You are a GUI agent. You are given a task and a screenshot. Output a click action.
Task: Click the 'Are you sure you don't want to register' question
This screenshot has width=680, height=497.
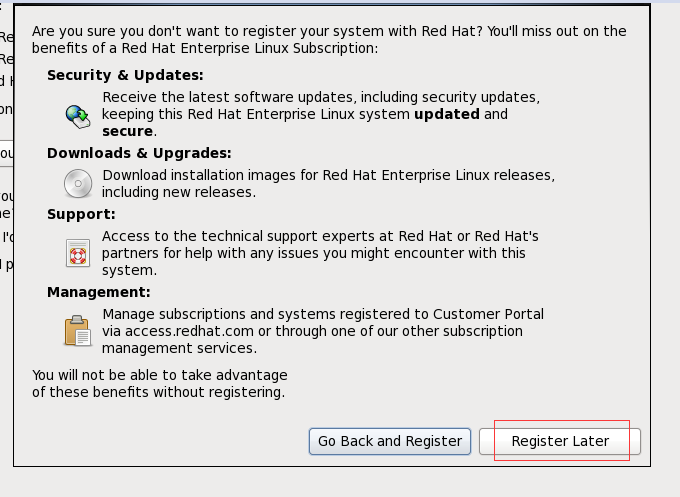(329, 39)
